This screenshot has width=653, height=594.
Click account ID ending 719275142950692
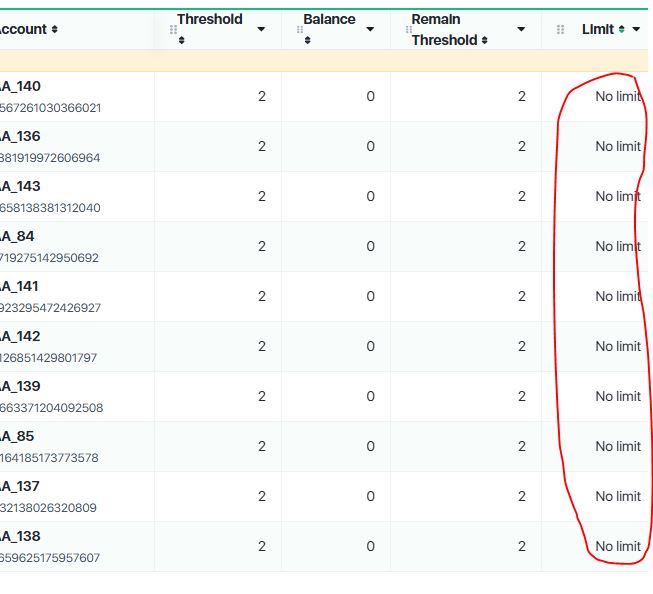(49, 258)
